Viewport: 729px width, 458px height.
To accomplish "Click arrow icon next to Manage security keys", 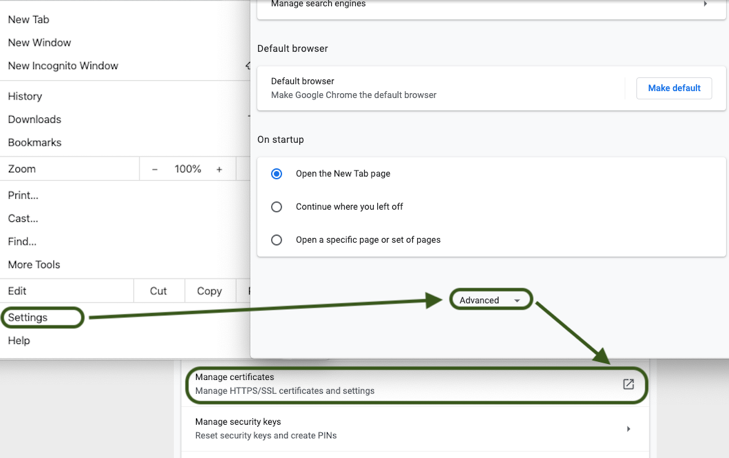I will click(628, 429).
